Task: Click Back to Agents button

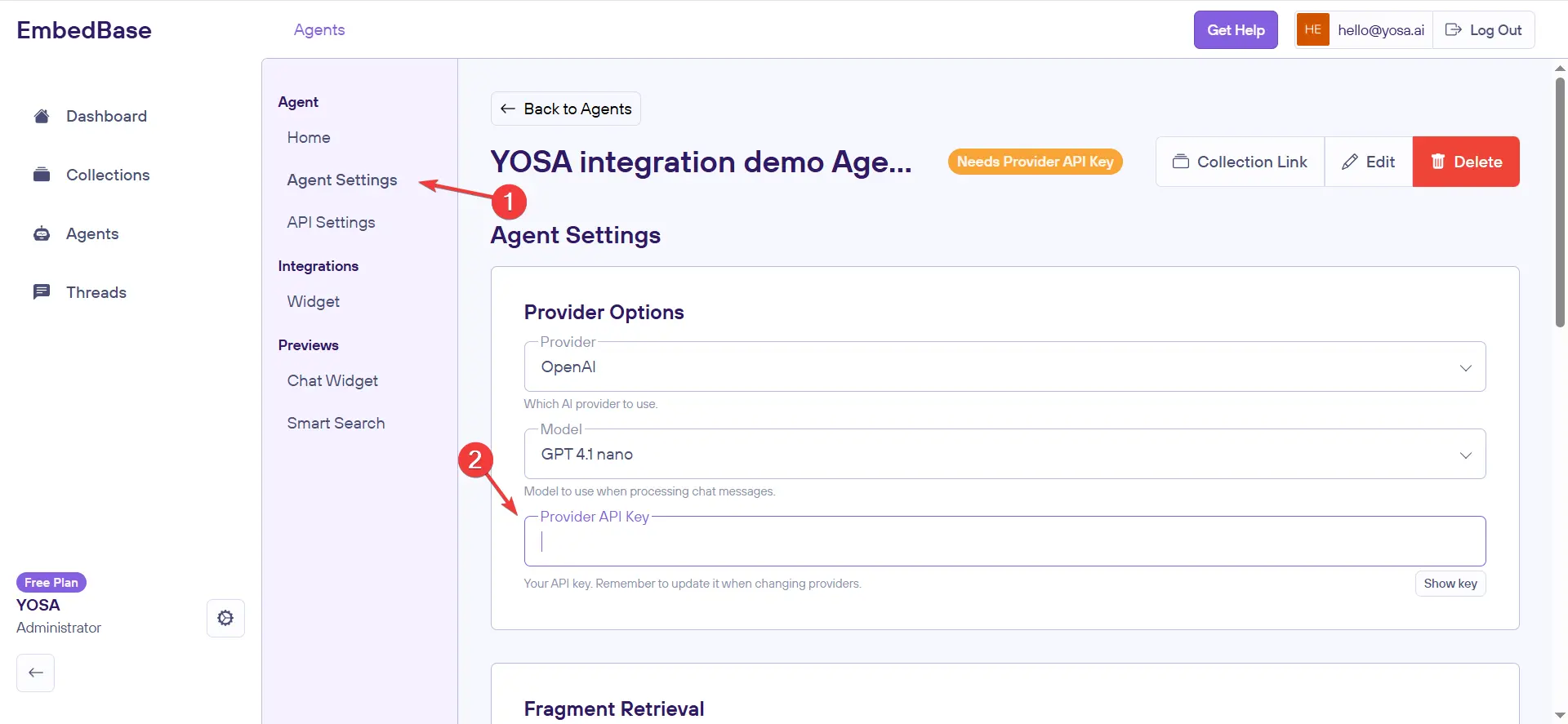Action: tap(566, 109)
